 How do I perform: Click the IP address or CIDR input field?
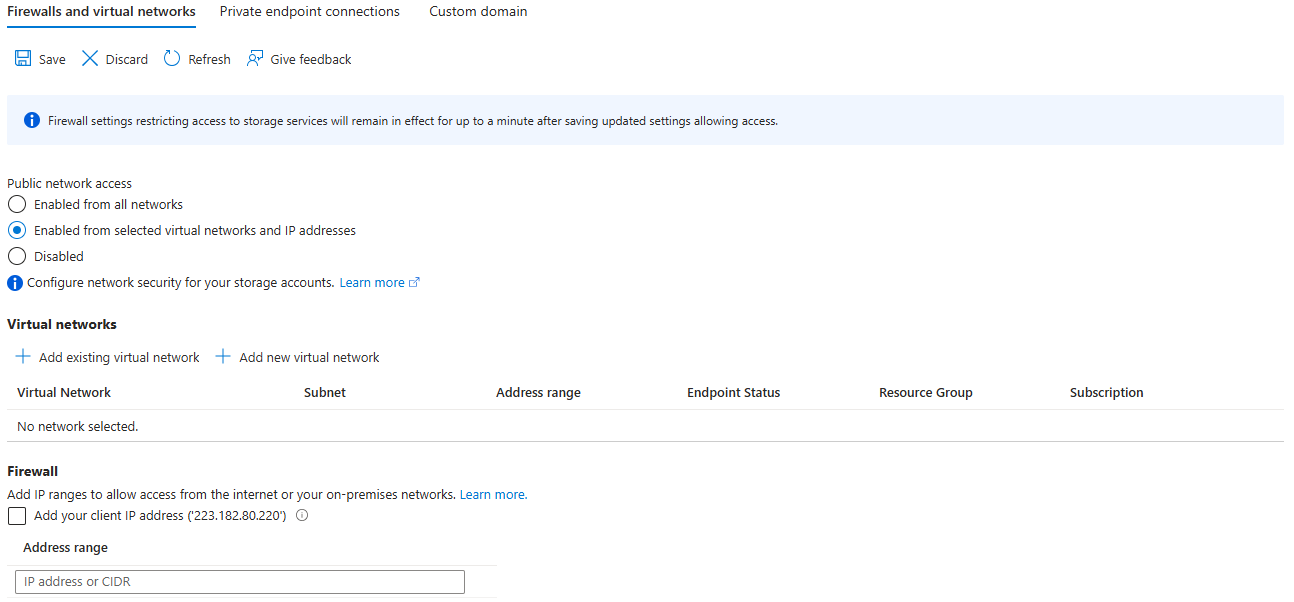click(x=240, y=581)
